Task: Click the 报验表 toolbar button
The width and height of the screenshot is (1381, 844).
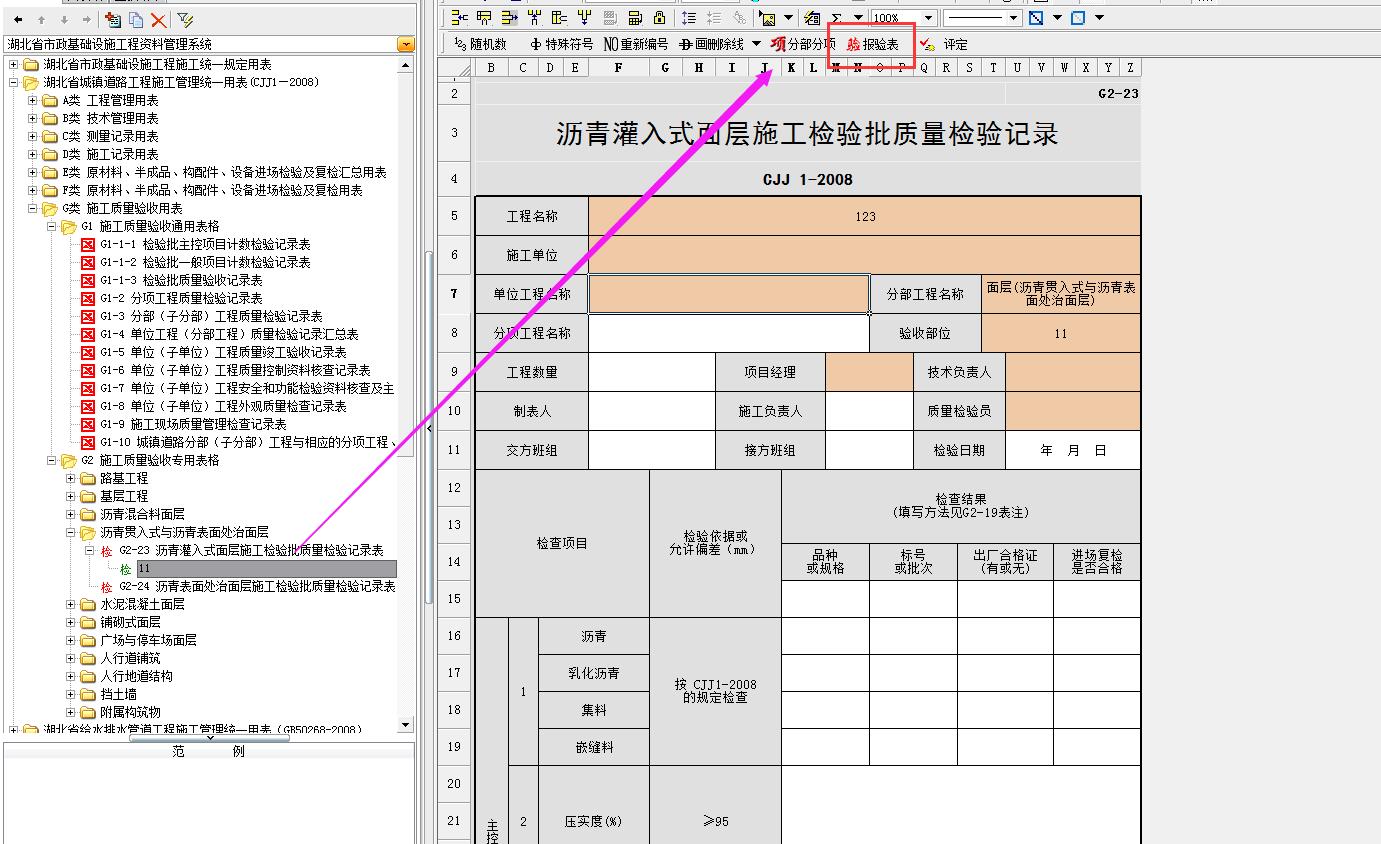Action: coord(872,44)
